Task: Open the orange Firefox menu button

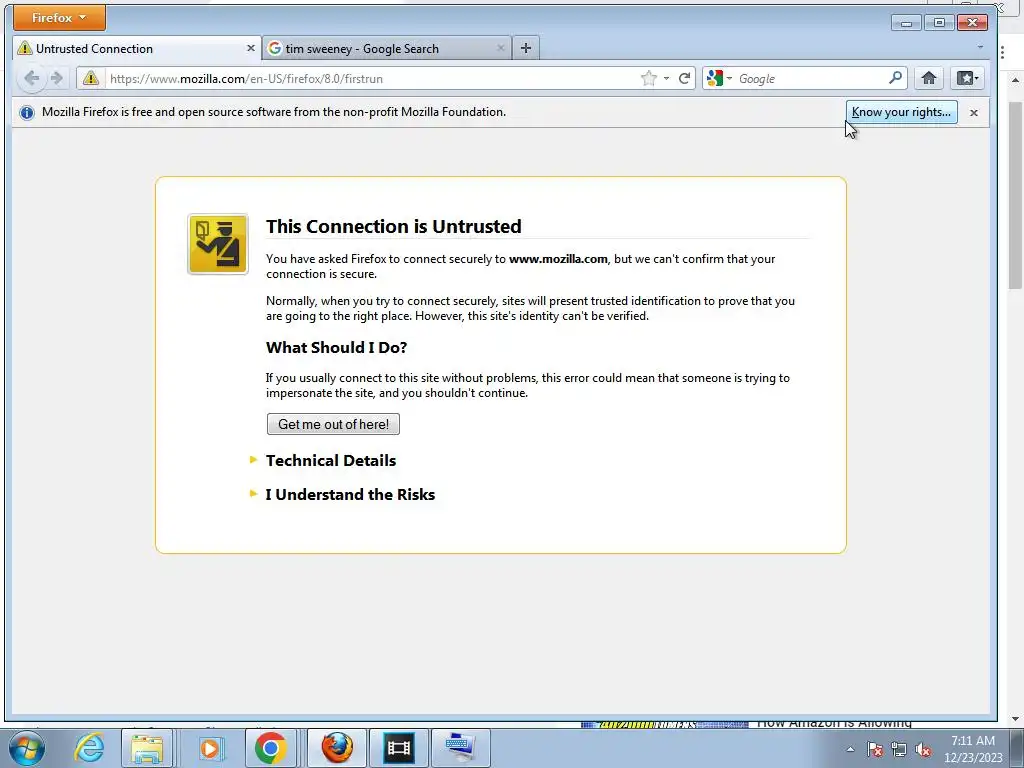Action: (59, 18)
